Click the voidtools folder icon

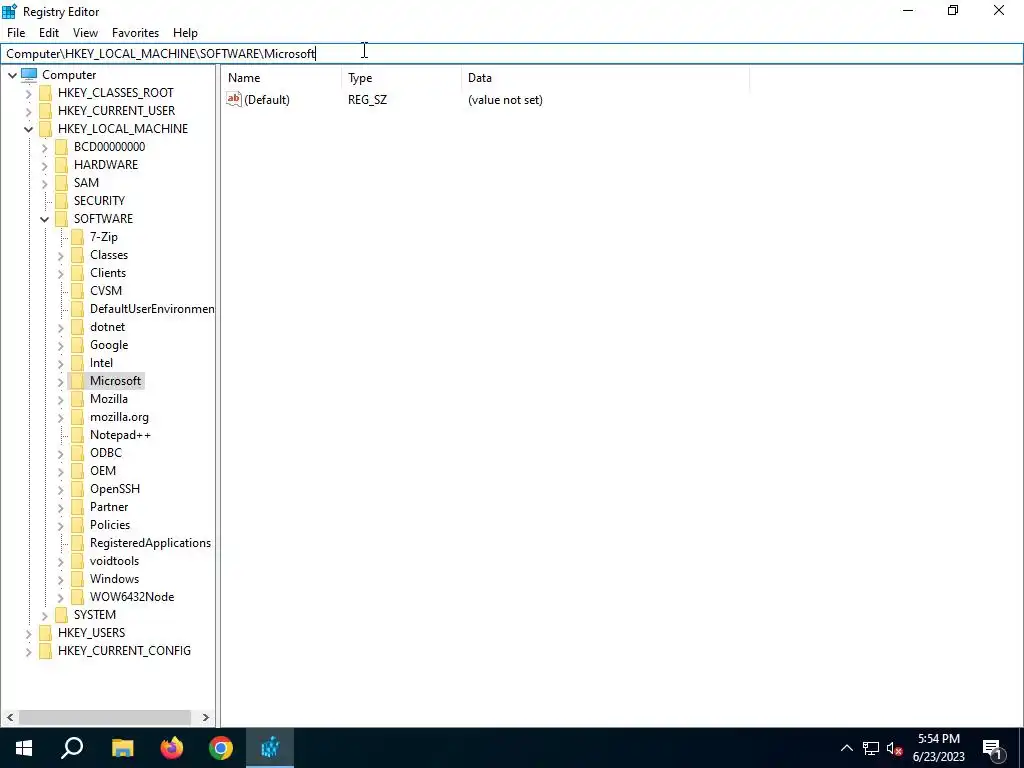78,561
